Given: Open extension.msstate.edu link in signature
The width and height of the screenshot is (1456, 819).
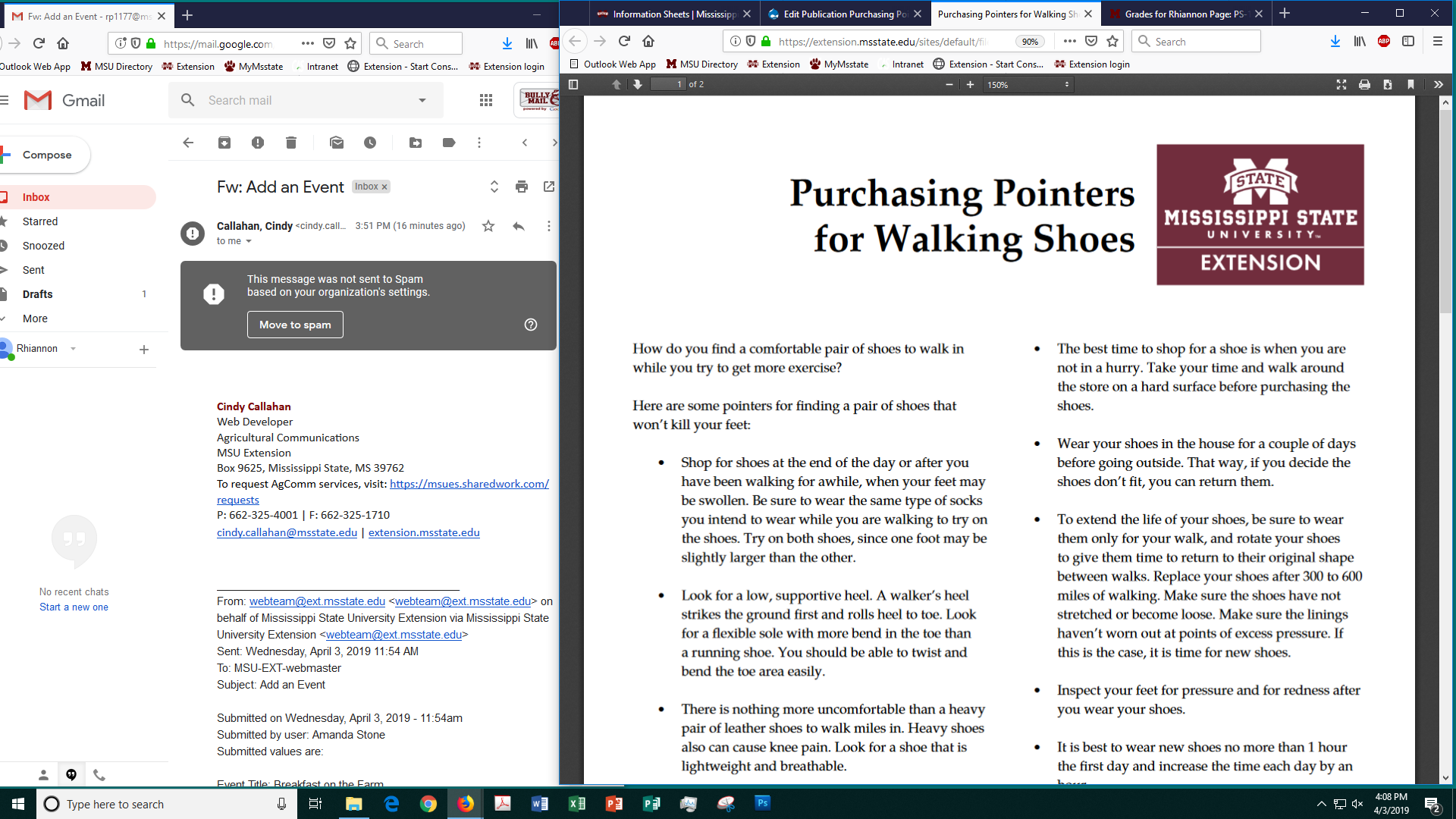Looking at the screenshot, I should coord(424,532).
